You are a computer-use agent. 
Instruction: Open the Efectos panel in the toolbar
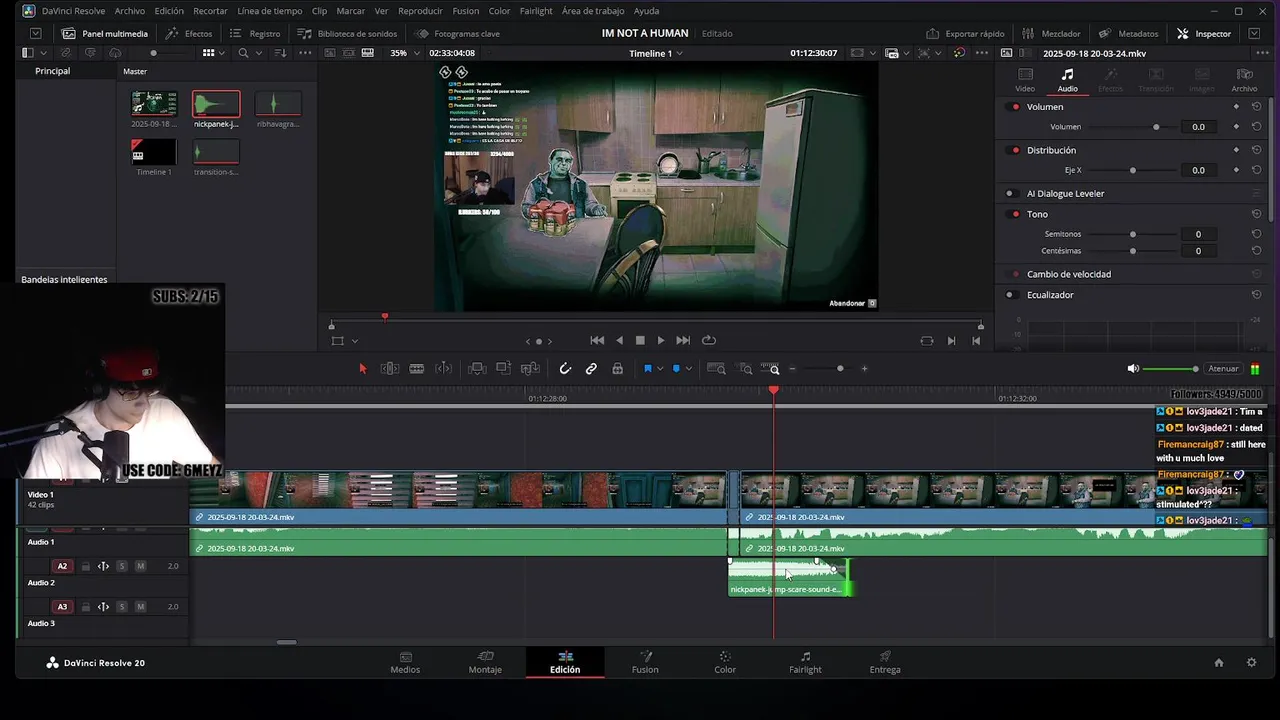(x=189, y=33)
